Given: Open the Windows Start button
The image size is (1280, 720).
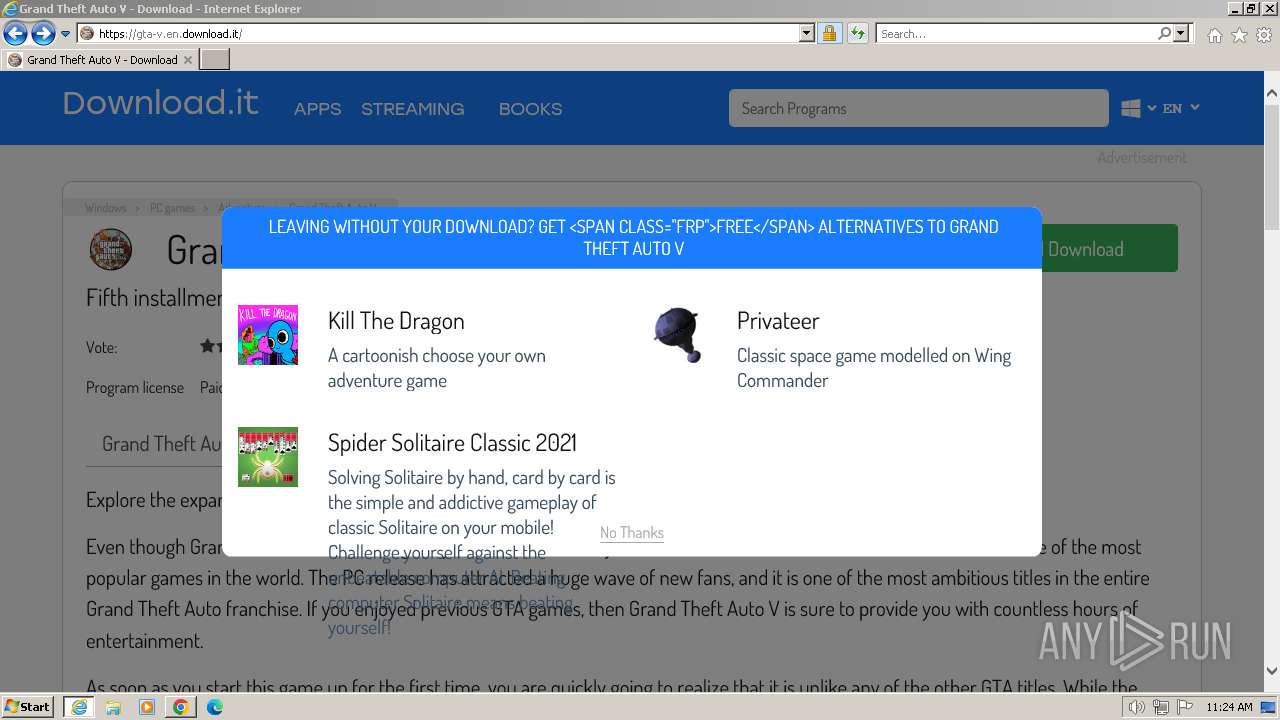Looking at the screenshot, I should pos(28,707).
